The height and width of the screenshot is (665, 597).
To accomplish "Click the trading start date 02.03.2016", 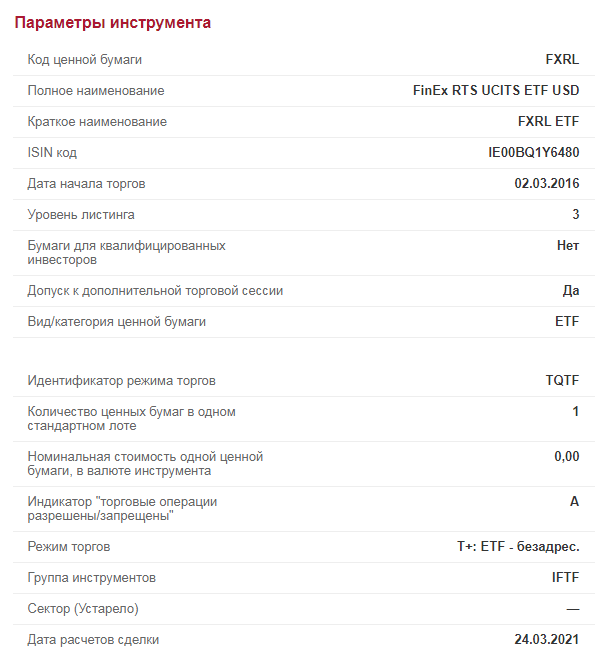I will tap(547, 183).
